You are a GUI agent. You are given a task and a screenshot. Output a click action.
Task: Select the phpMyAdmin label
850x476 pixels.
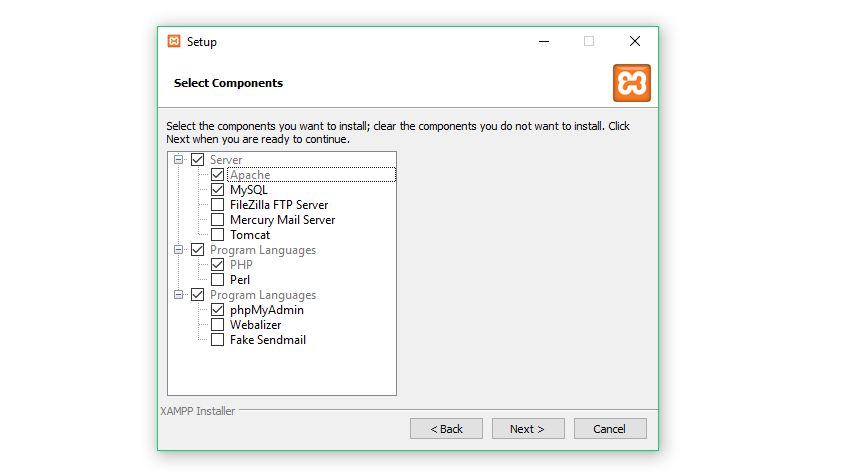pos(267,310)
